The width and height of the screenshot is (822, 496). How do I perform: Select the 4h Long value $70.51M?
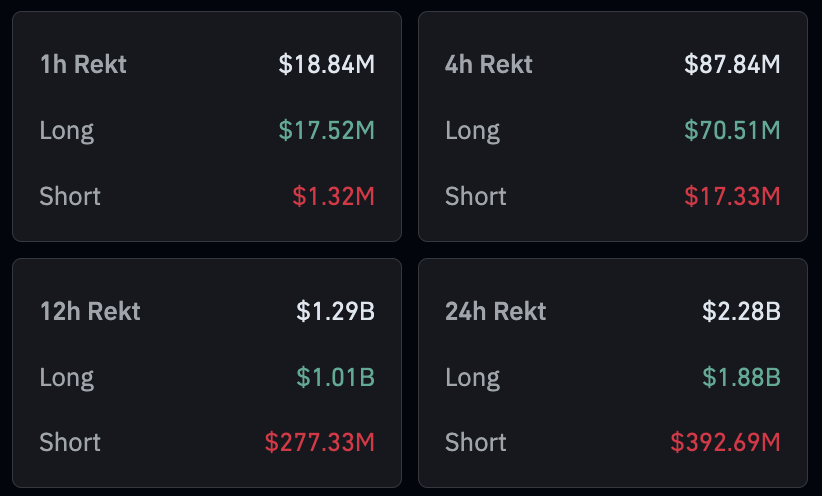coord(732,130)
